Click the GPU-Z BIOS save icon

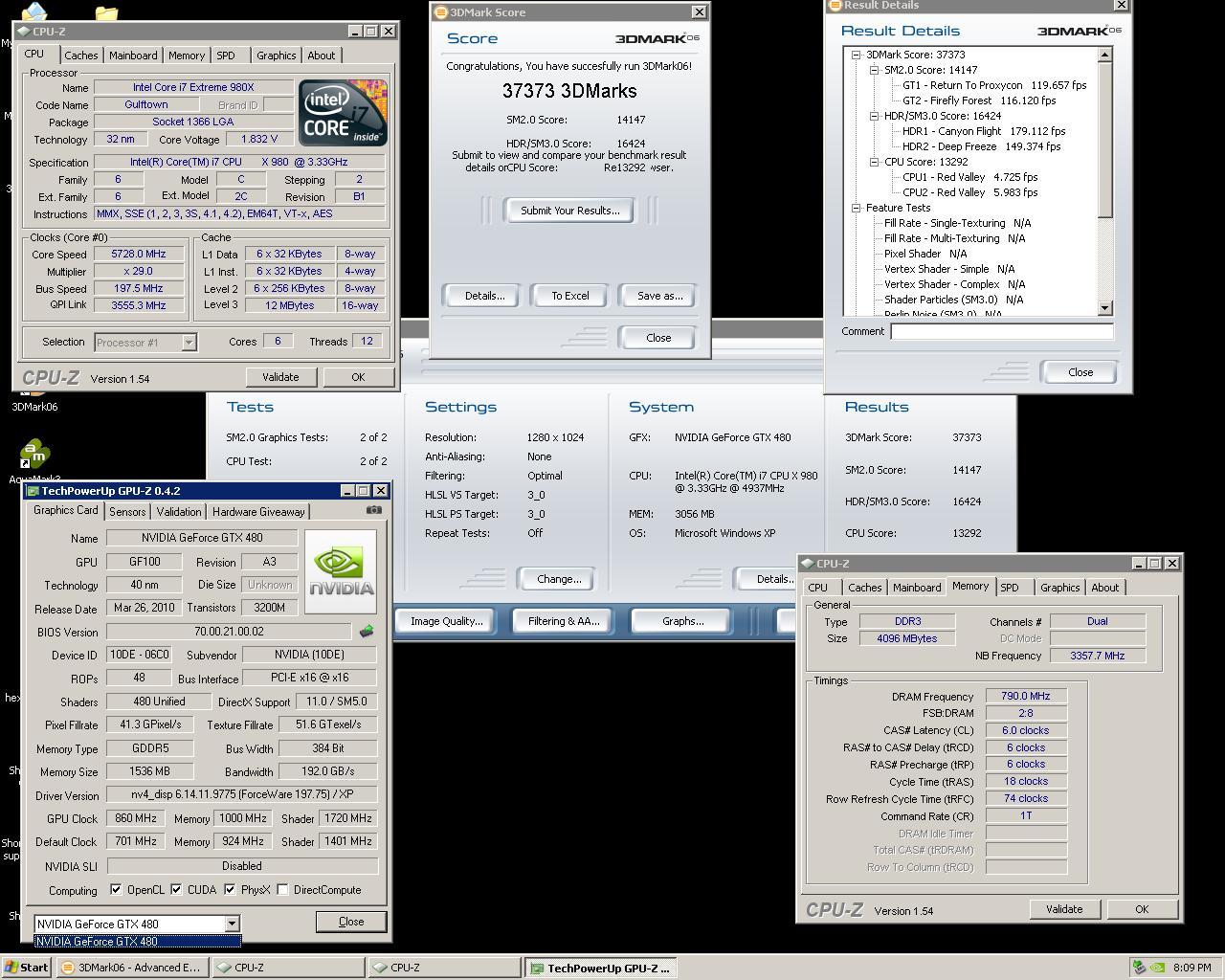[366, 631]
